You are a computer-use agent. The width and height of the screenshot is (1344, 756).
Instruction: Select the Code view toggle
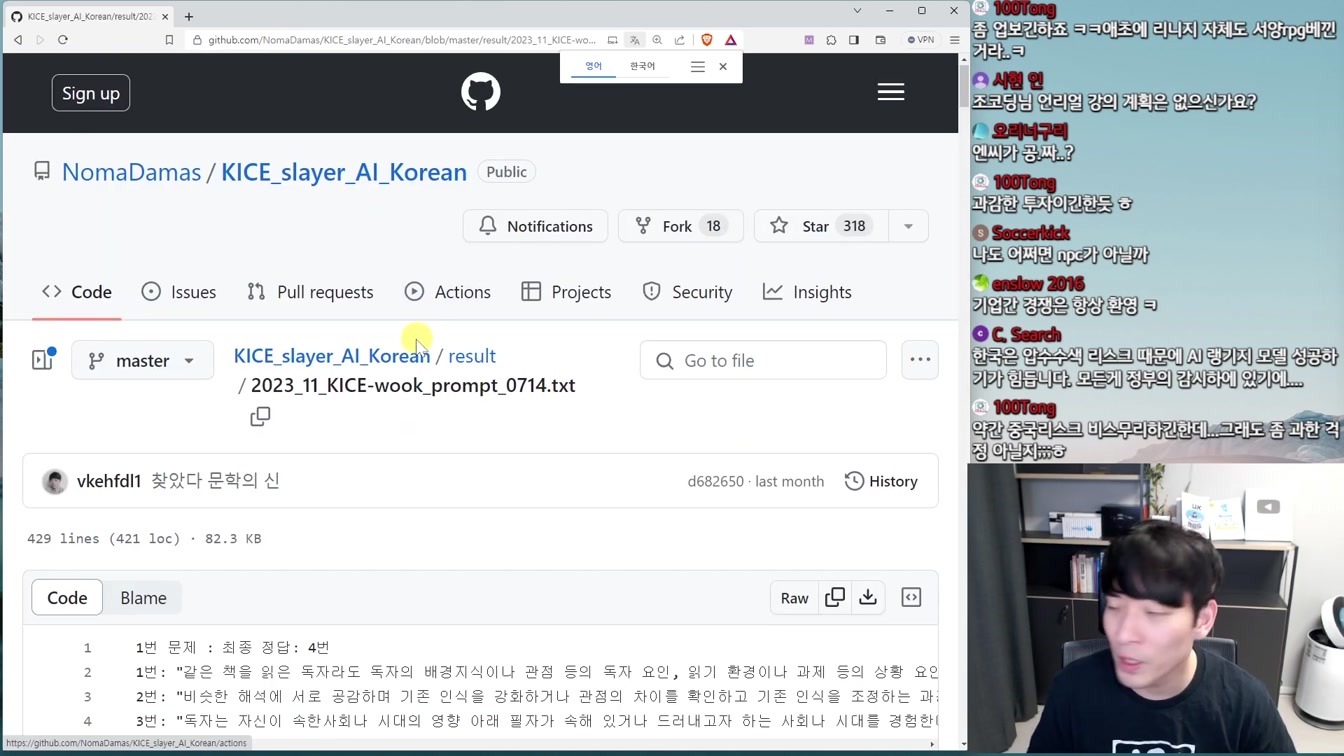[x=67, y=598]
